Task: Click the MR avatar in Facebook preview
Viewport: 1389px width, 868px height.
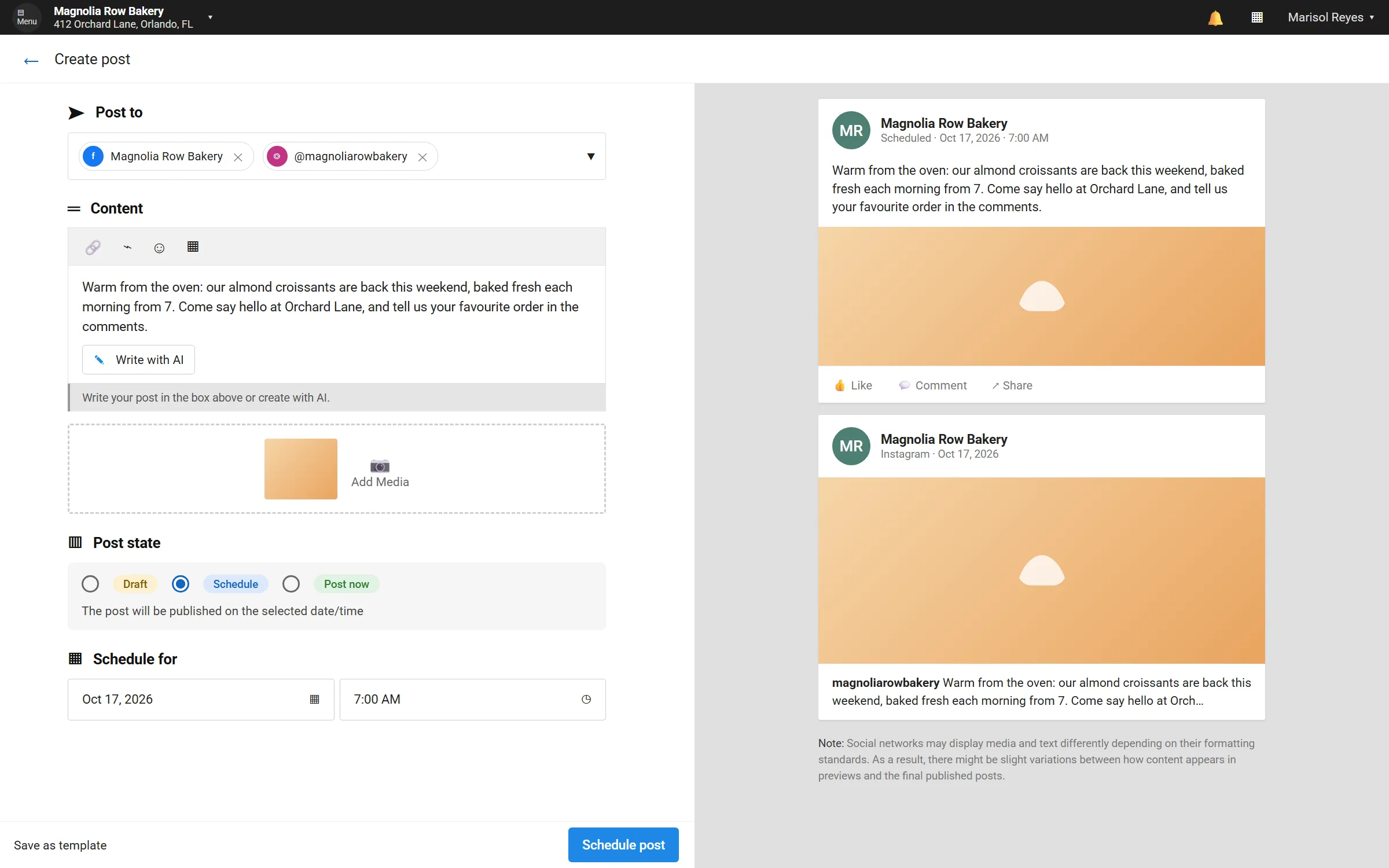Action: tap(851, 130)
